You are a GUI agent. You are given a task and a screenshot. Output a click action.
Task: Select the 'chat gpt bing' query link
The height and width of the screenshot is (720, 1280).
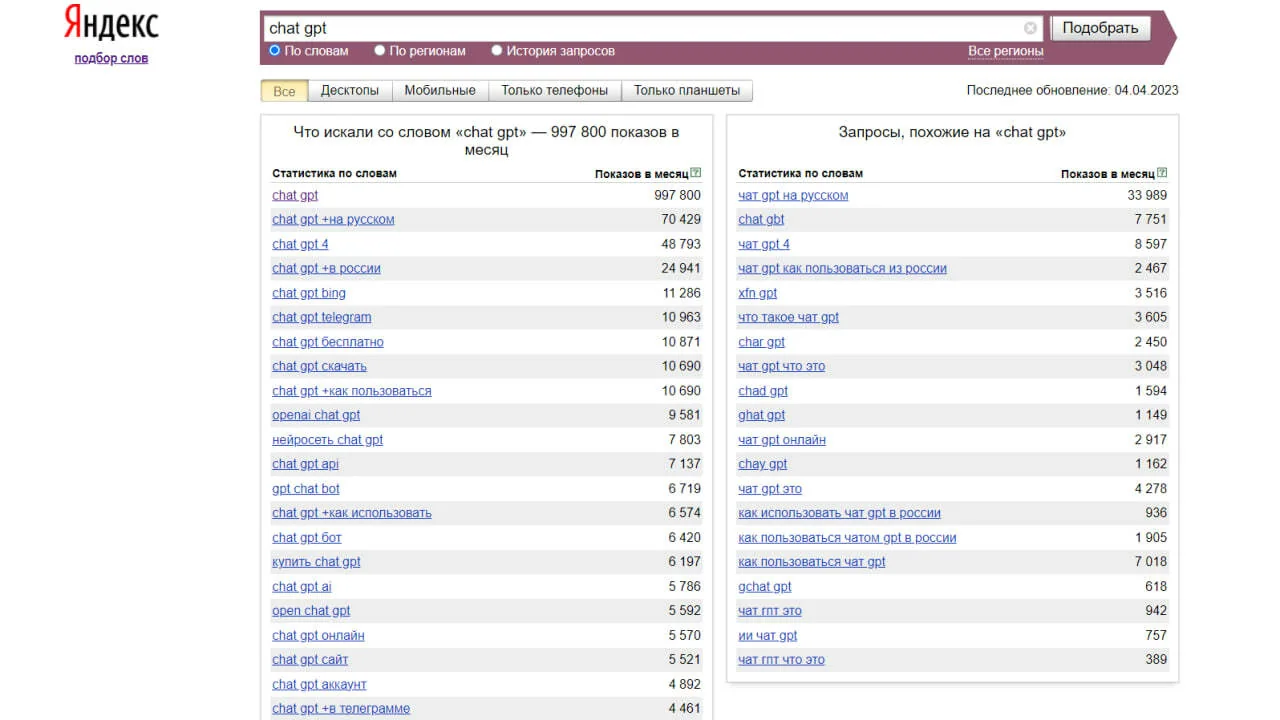(309, 293)
